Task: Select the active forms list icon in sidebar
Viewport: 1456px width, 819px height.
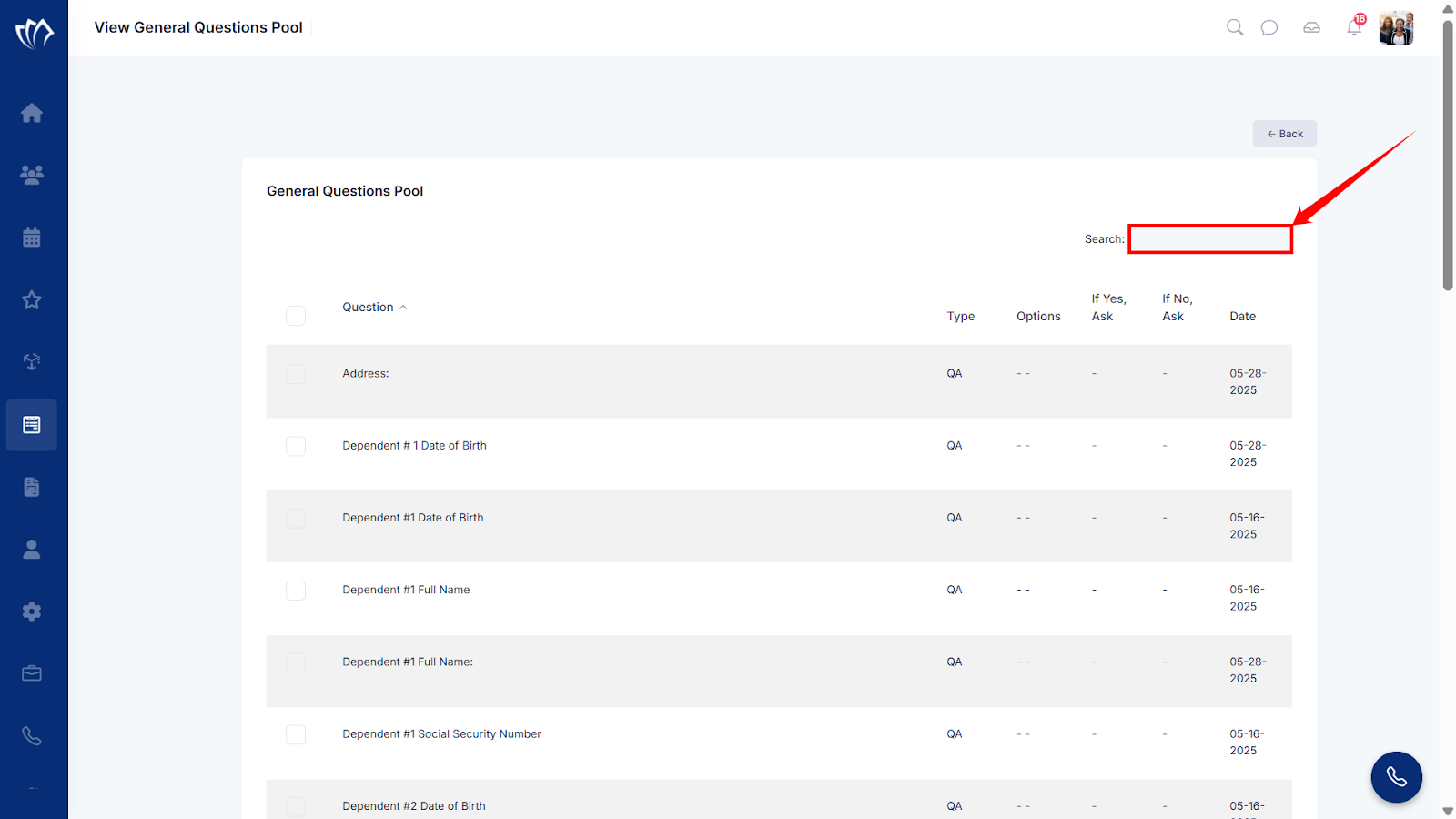Action: pyautogui.click(x=32, y=425)
